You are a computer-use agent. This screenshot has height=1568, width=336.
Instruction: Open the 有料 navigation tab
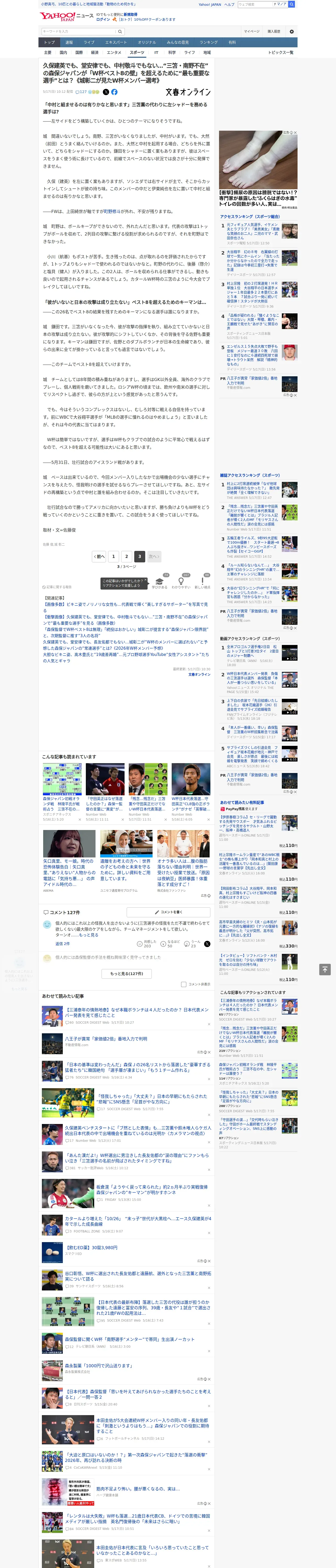[232, 43]
